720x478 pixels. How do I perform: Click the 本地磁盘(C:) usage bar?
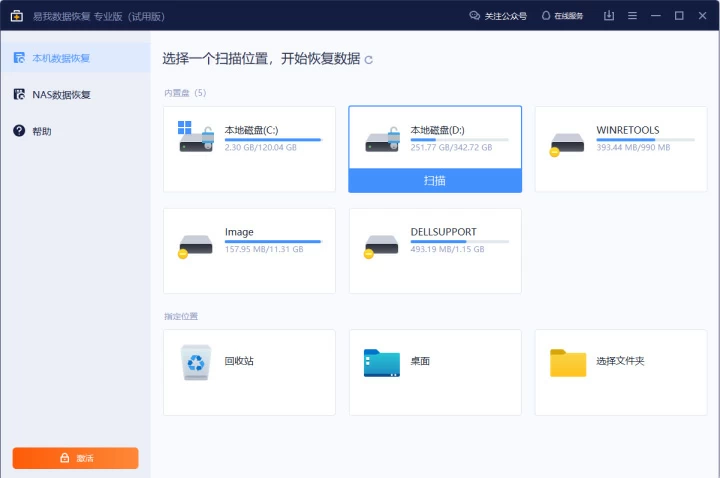[x=273, y=140]
